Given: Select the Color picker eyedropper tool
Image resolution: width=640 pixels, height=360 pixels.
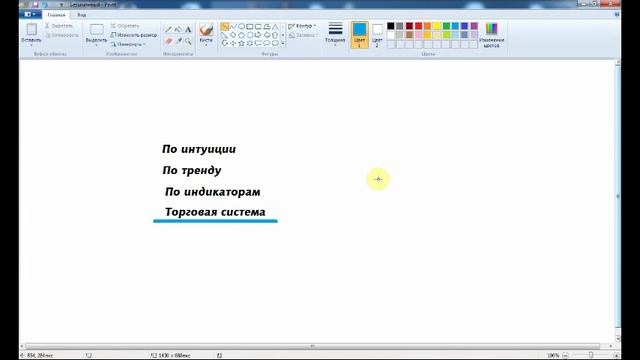Looking at the screenshot, I should pos(178,41).
